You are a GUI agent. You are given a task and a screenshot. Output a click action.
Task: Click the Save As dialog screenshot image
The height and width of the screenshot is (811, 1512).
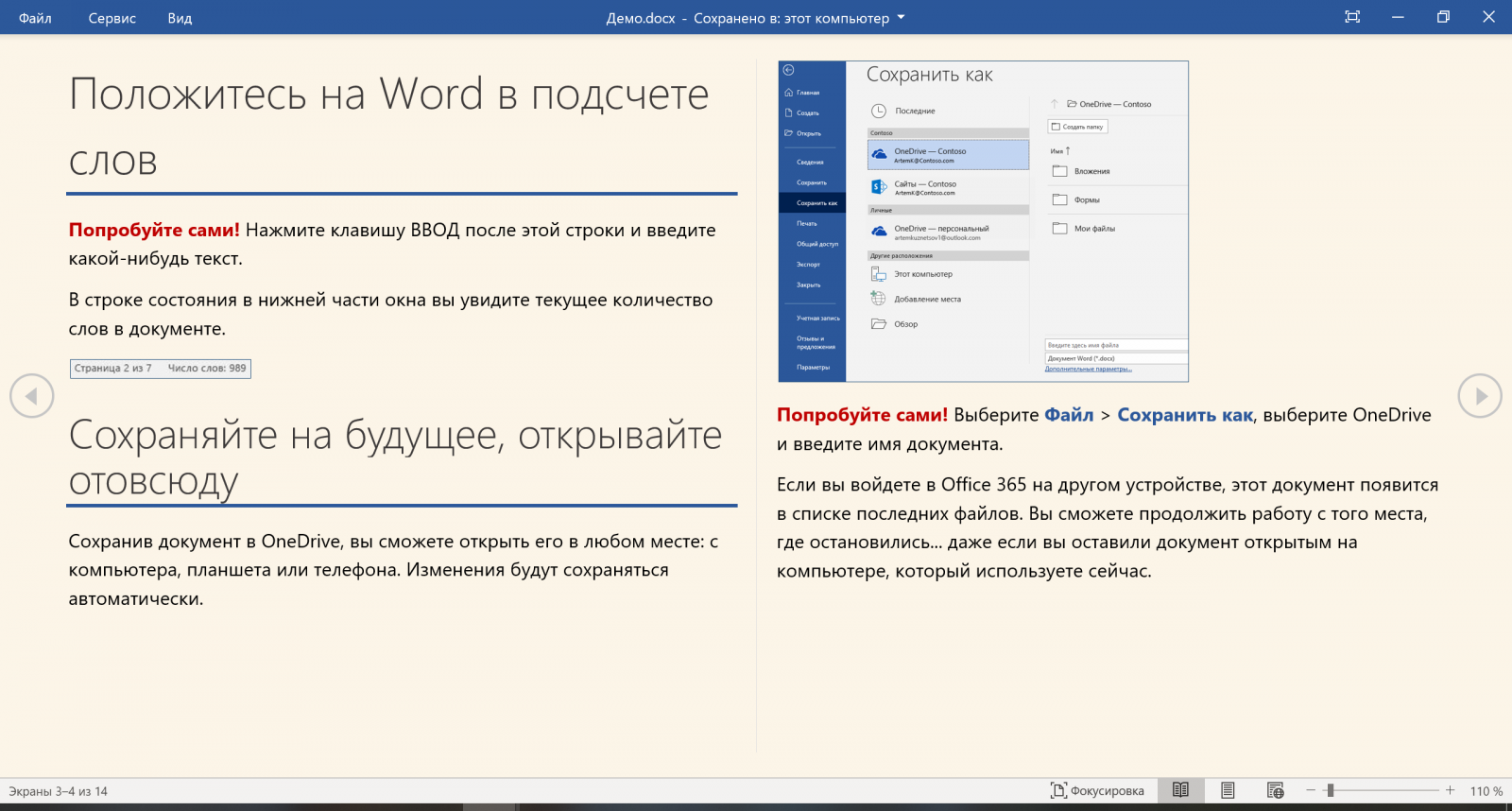point(983,221)
